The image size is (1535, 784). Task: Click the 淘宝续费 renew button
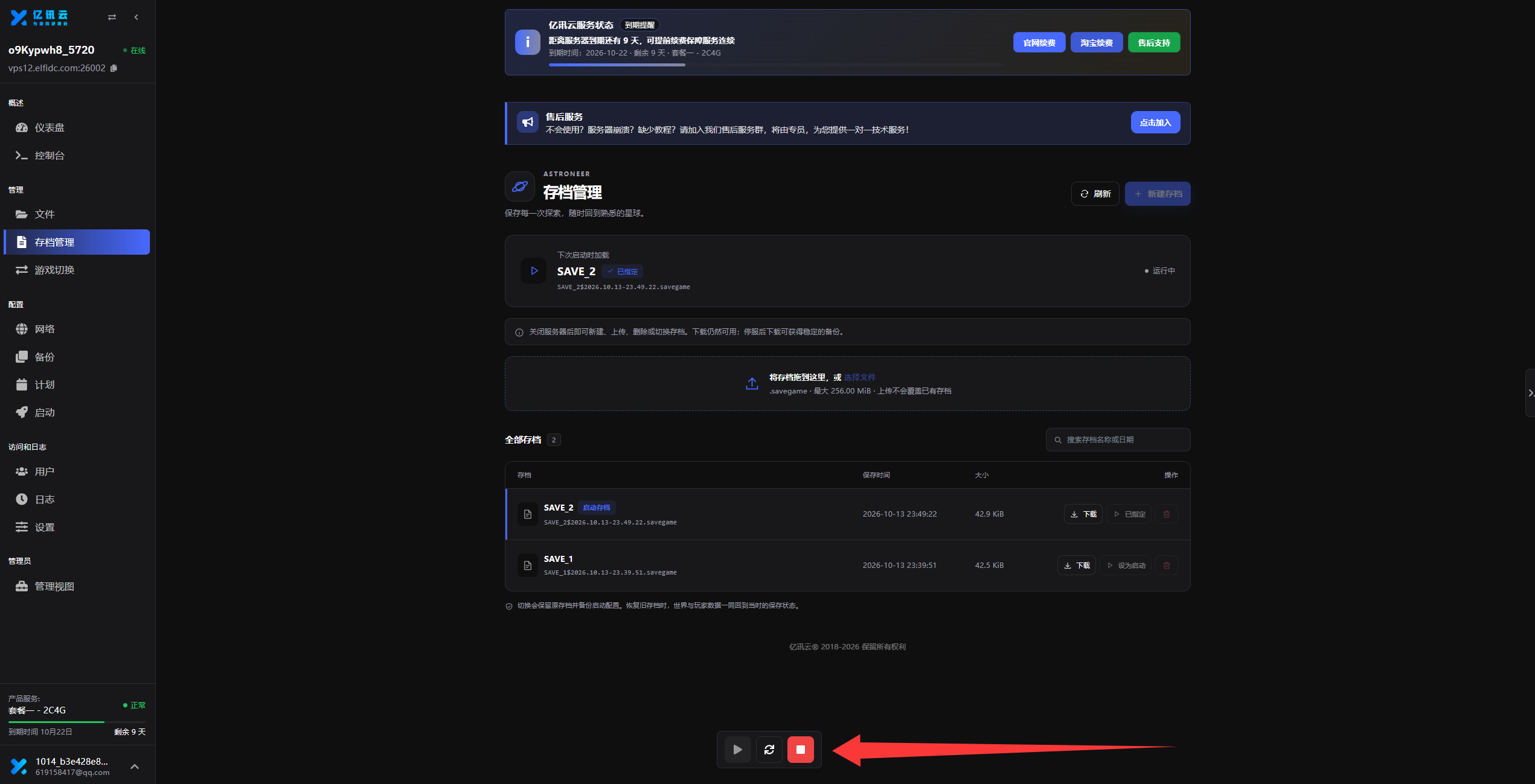pos(1097,43)
